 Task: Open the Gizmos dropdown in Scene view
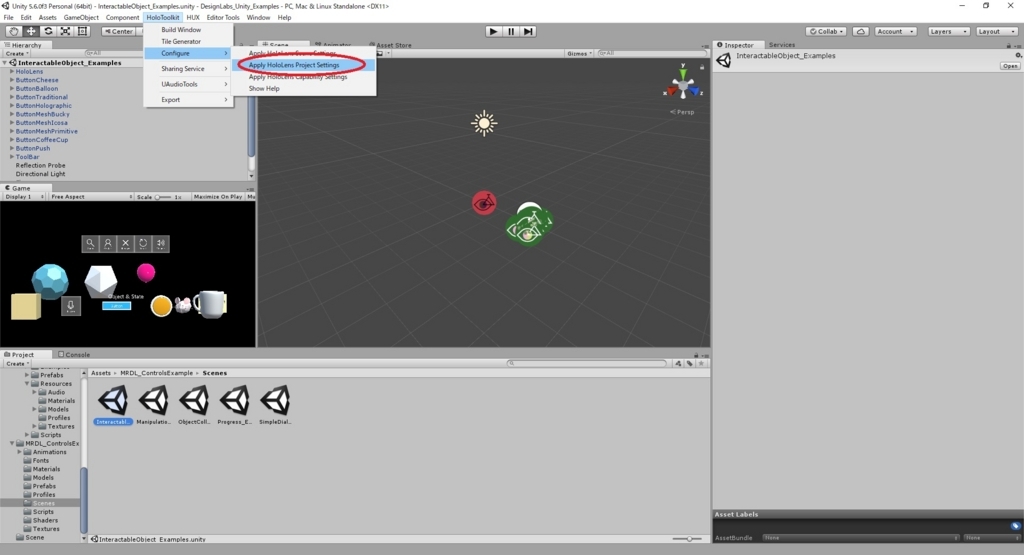pyautogui.click(x=580, y=54)
